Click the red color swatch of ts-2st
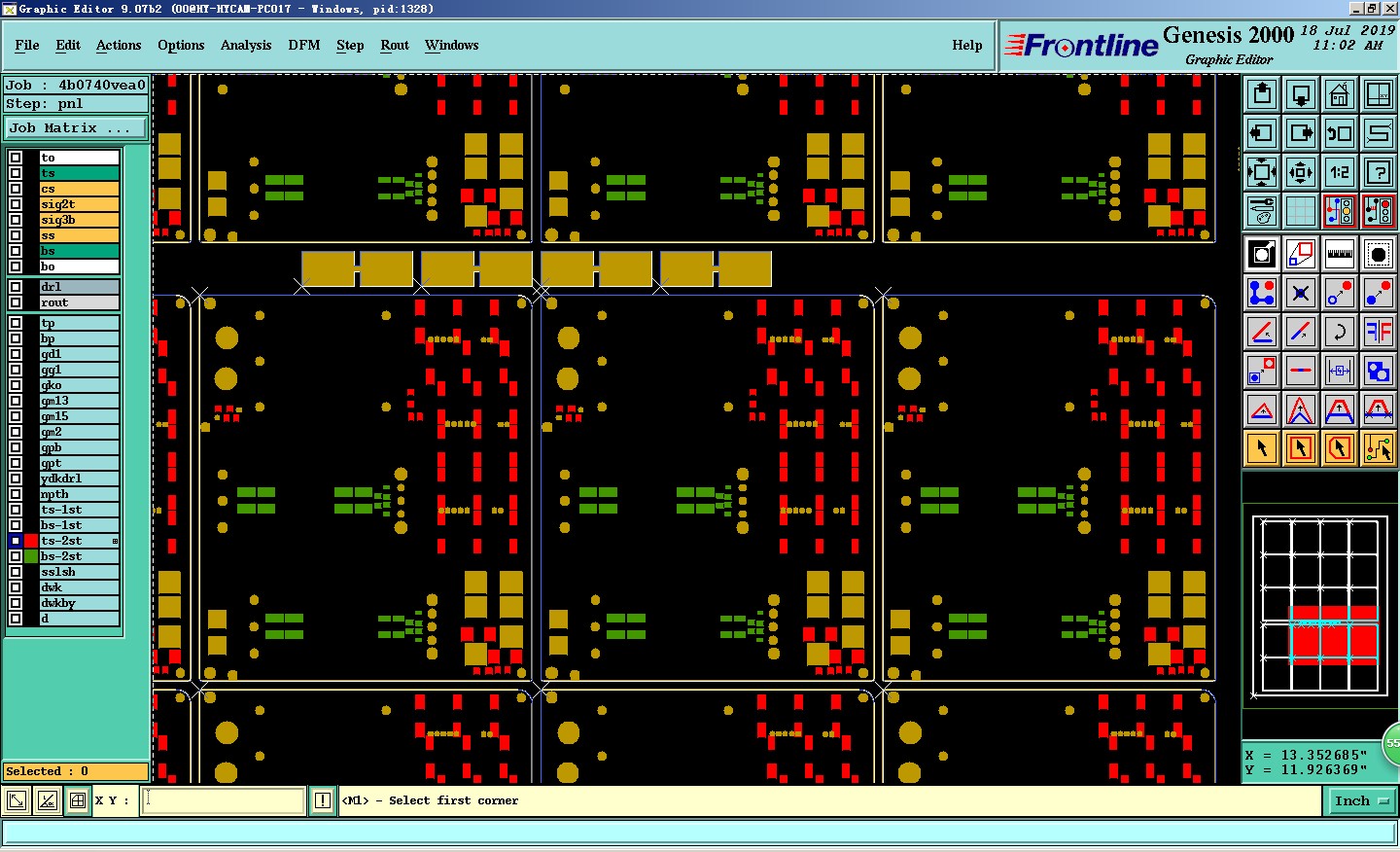Viewport: 1400px width, 852px height. [31, 541]
